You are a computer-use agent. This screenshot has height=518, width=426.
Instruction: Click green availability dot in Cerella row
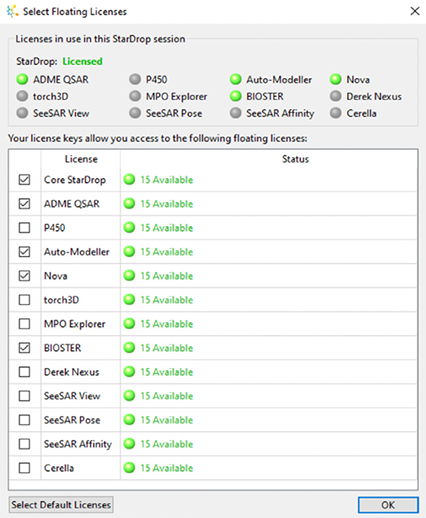coord(129,468)
